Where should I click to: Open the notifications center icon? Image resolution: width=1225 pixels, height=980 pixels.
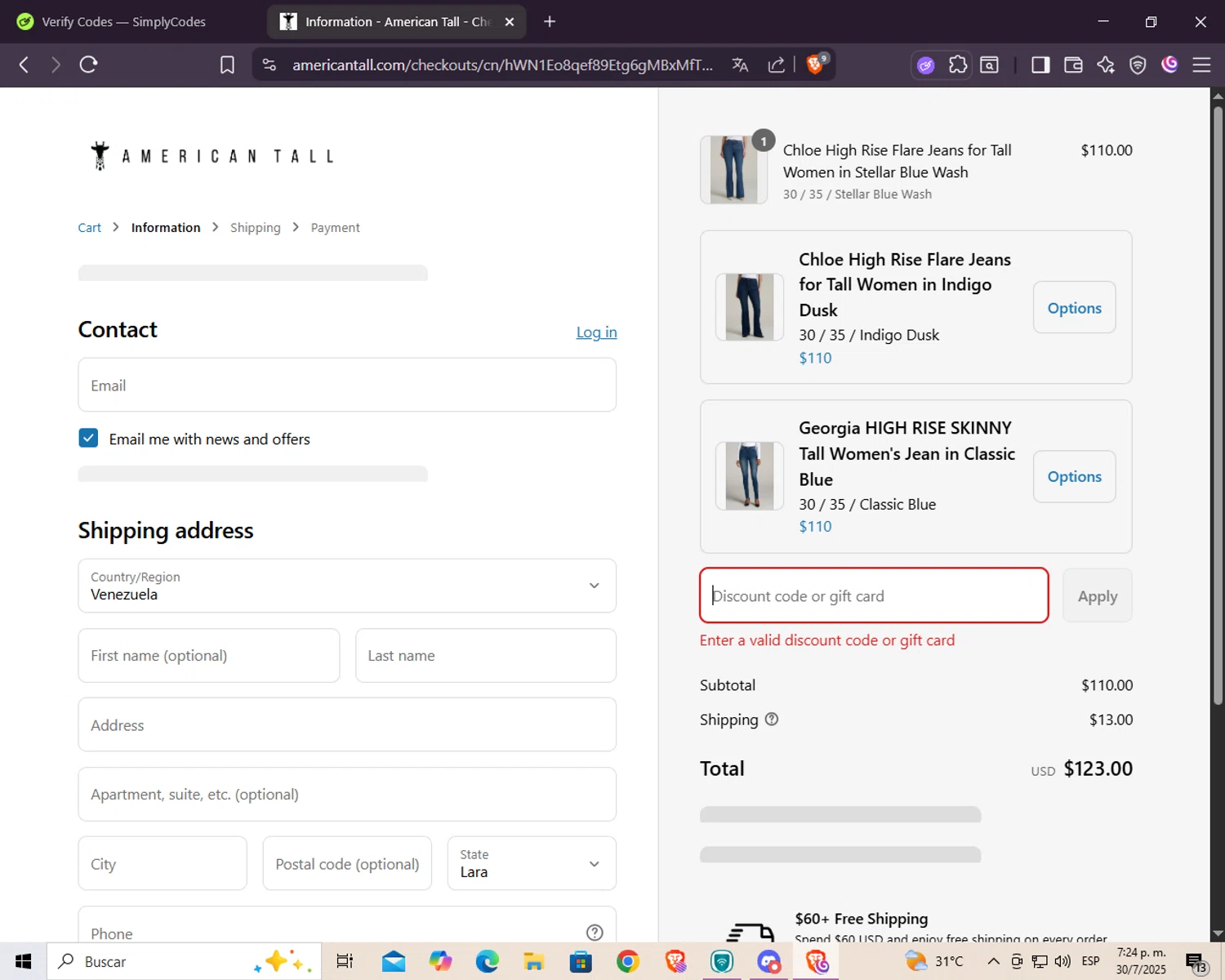pyautogui.click(x=1196, y=961)
